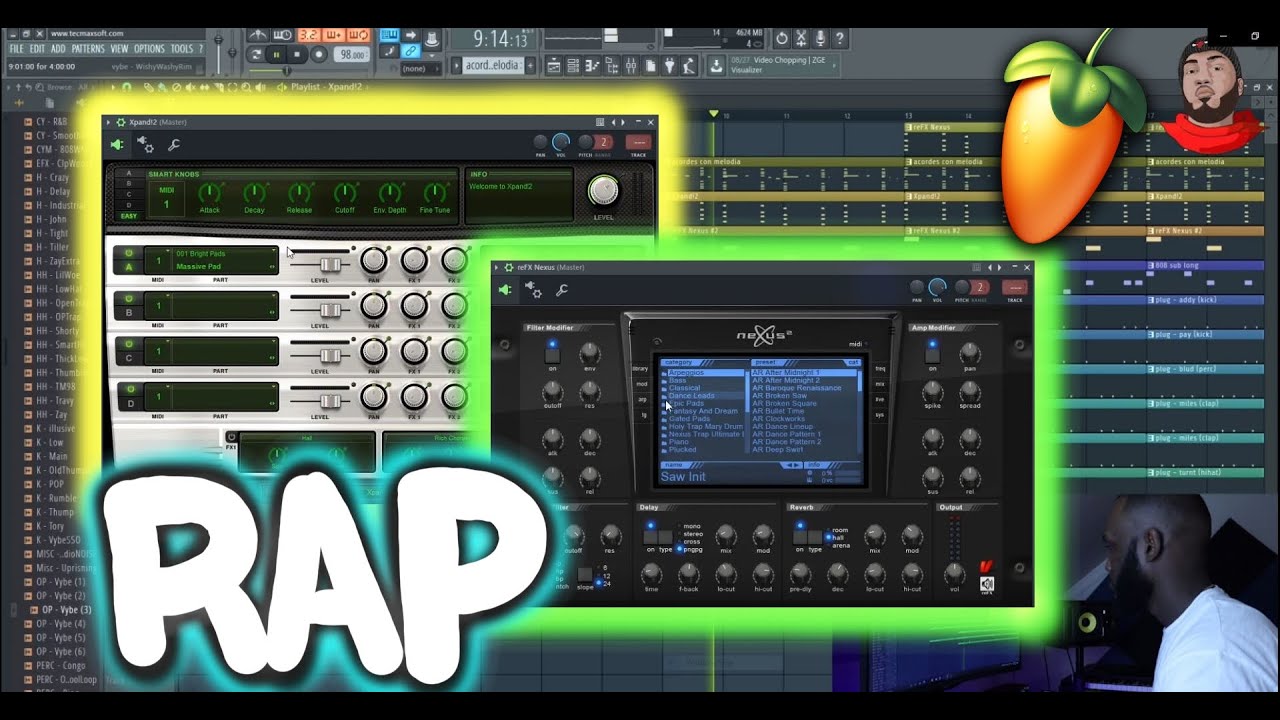
Task: Toggle power for Xpand!2 part B
Action: tap(129, 298)
